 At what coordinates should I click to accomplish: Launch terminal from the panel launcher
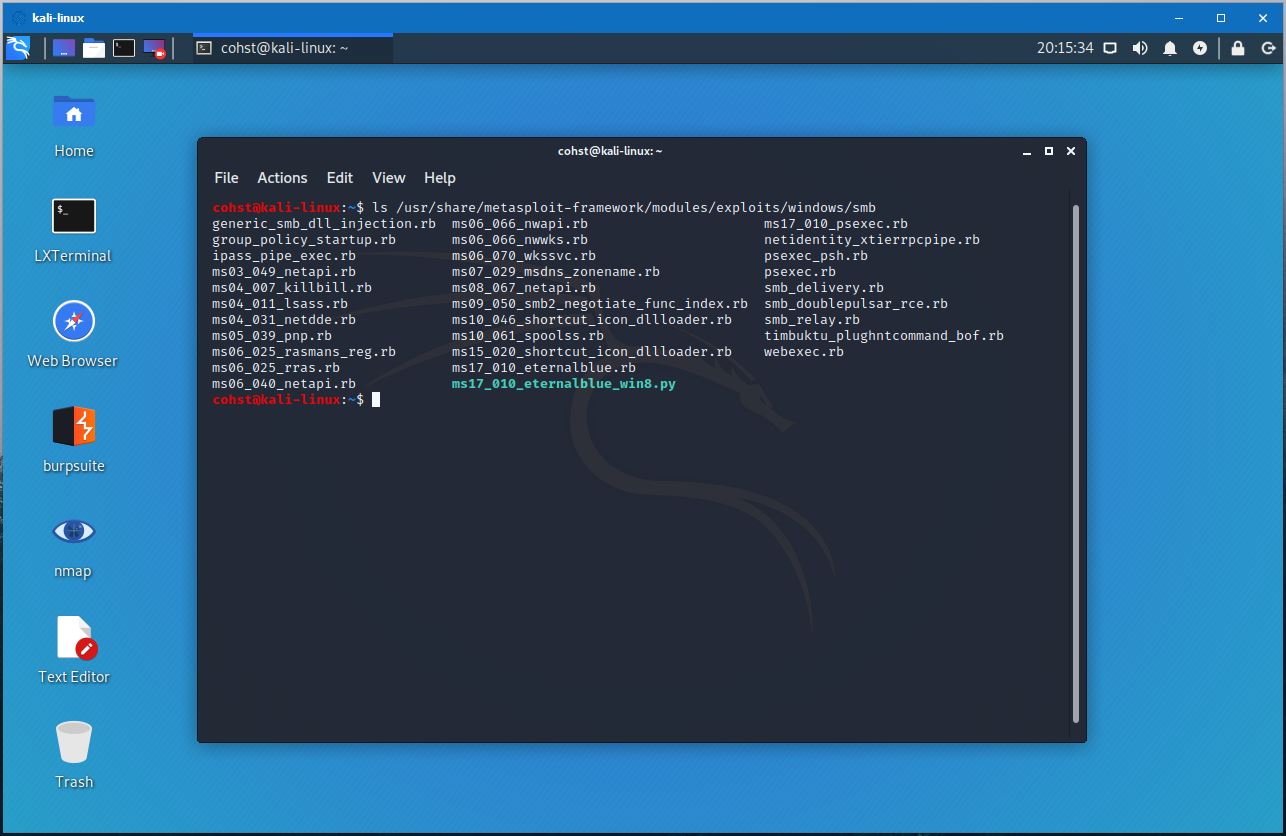pyautogui.click(x=124, y=48)
